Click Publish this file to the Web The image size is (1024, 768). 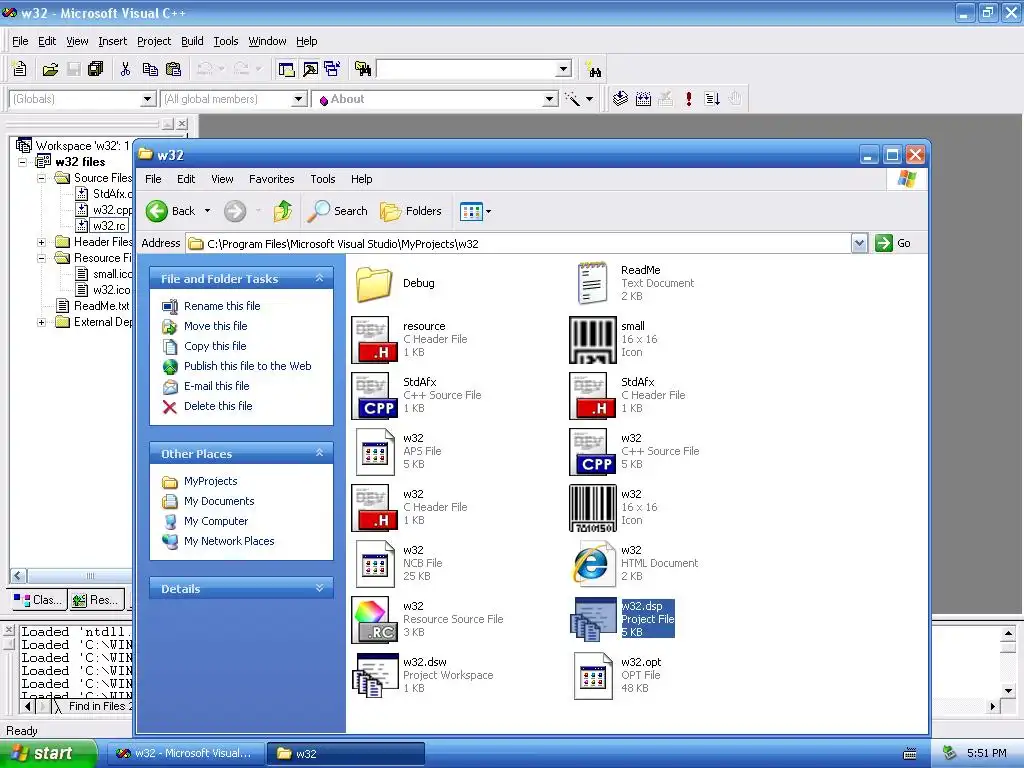tap(248, 366)
